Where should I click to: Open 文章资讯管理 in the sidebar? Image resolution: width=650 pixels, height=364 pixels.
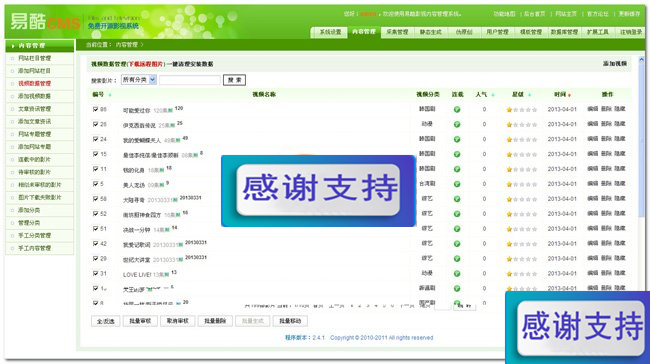click(x=34, y=109)
